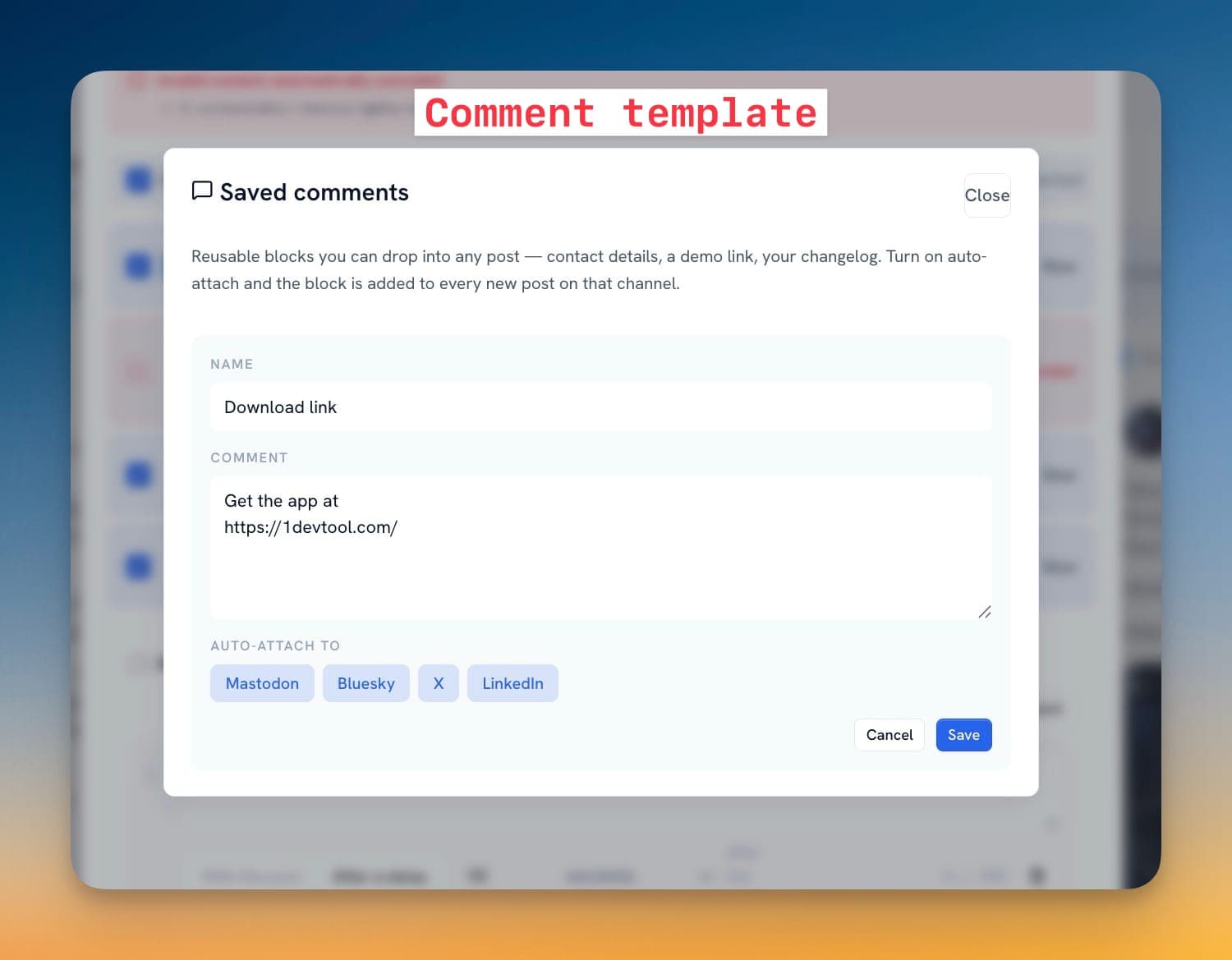The width and height of the screenshot is (1232, 960).
Task: Focus the Name field containing Download link
Action: point(601,407)
